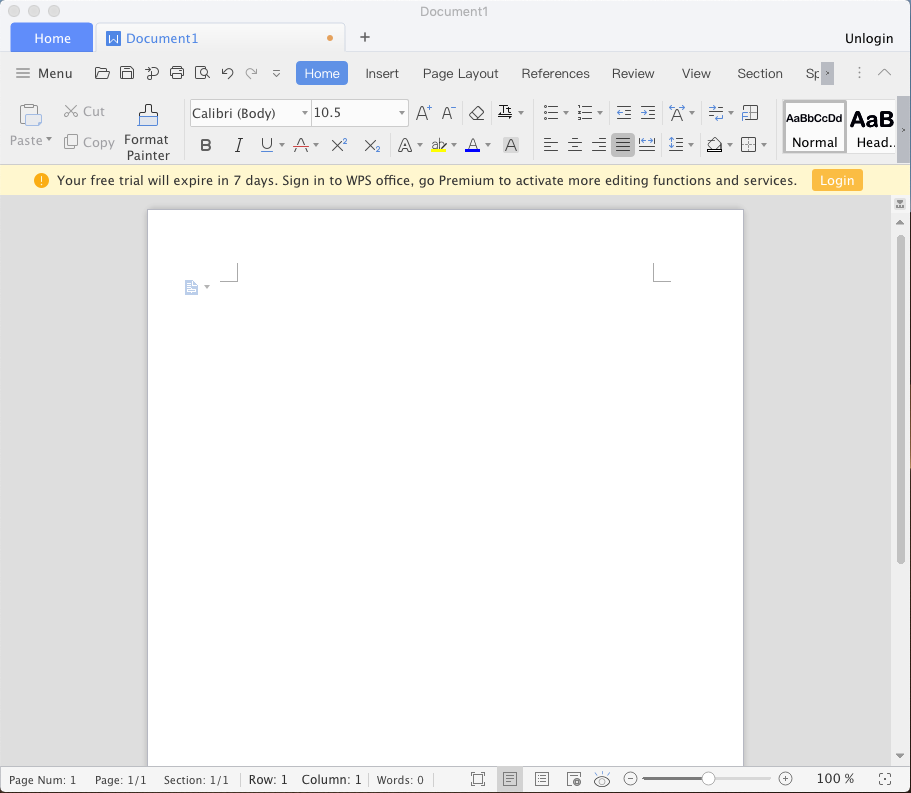This screenshot has height=793, width=911.
Task: Open the eye protection mode icon
Action: pos(602,779)
